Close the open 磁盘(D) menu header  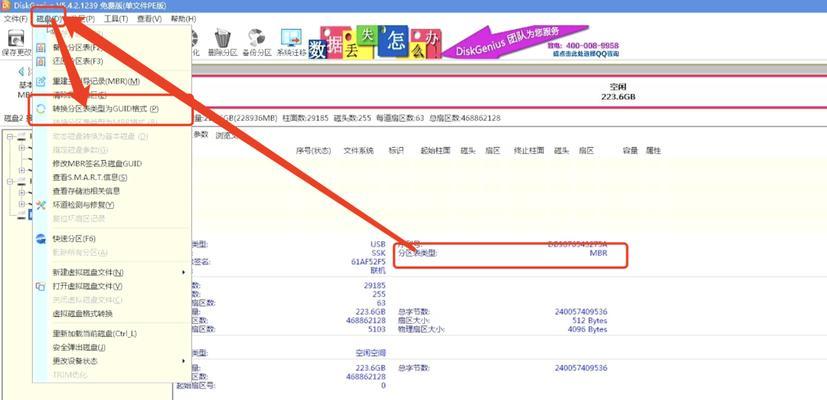[49, 19]
